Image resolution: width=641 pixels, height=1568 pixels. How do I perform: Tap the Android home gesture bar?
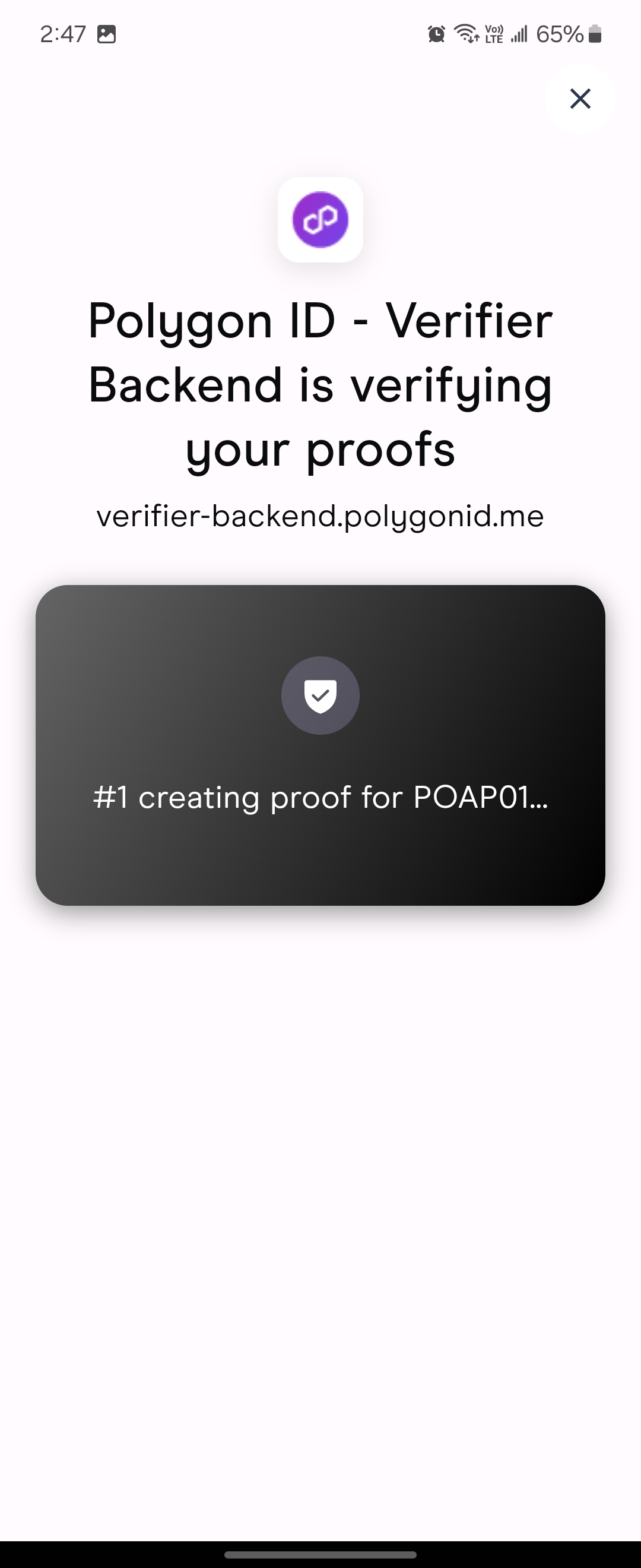pos(320,1554)
